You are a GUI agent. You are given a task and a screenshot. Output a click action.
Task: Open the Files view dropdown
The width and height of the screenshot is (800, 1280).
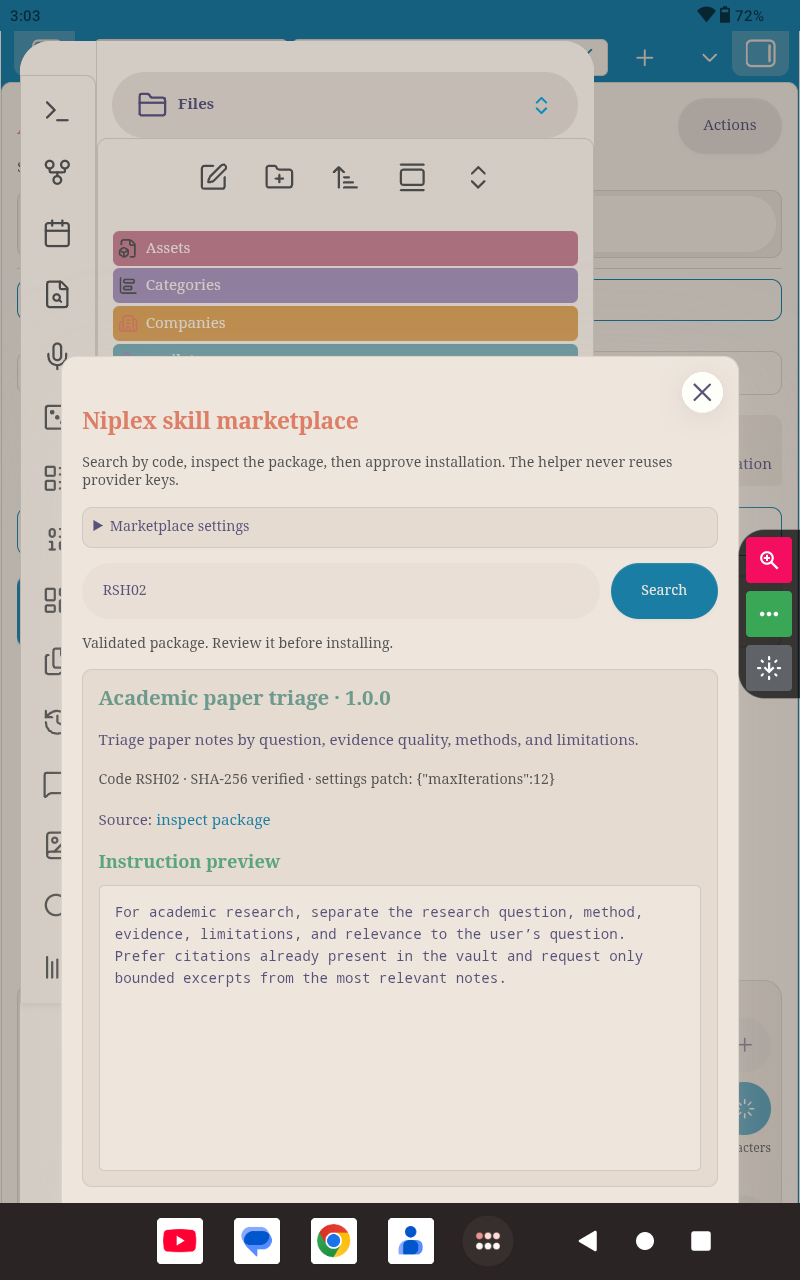345,104
